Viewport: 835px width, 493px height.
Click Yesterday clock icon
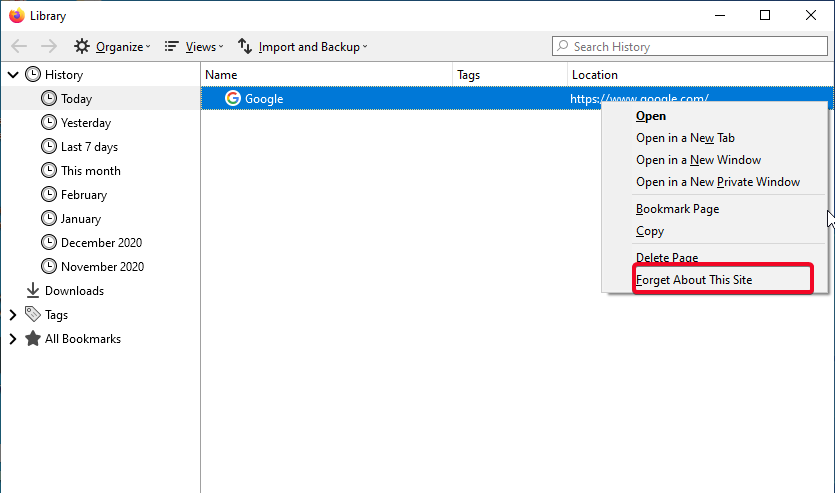[x=48, y=122]
